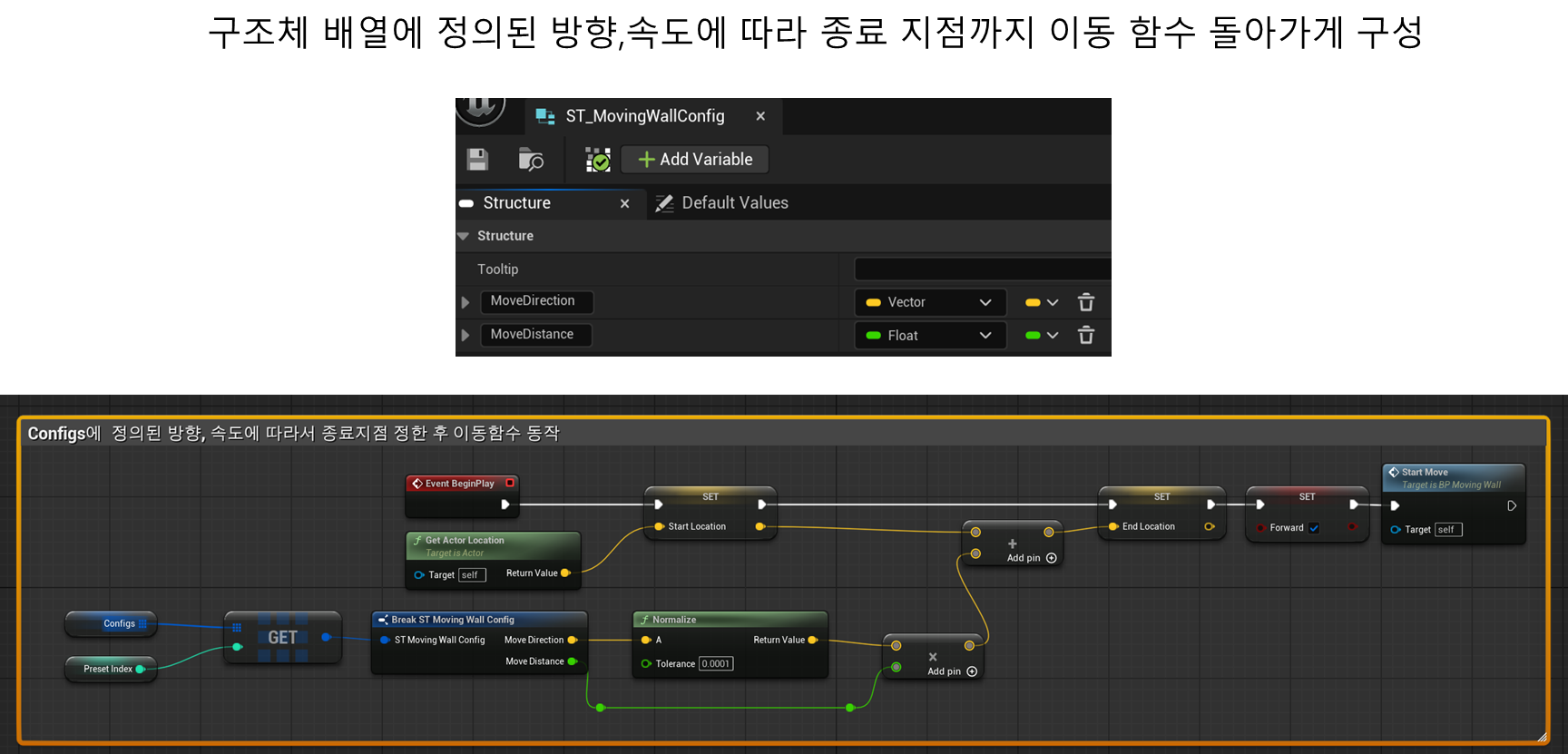Click self target field on Get Actor Location
1568x754 pixels.
(472, 575)
